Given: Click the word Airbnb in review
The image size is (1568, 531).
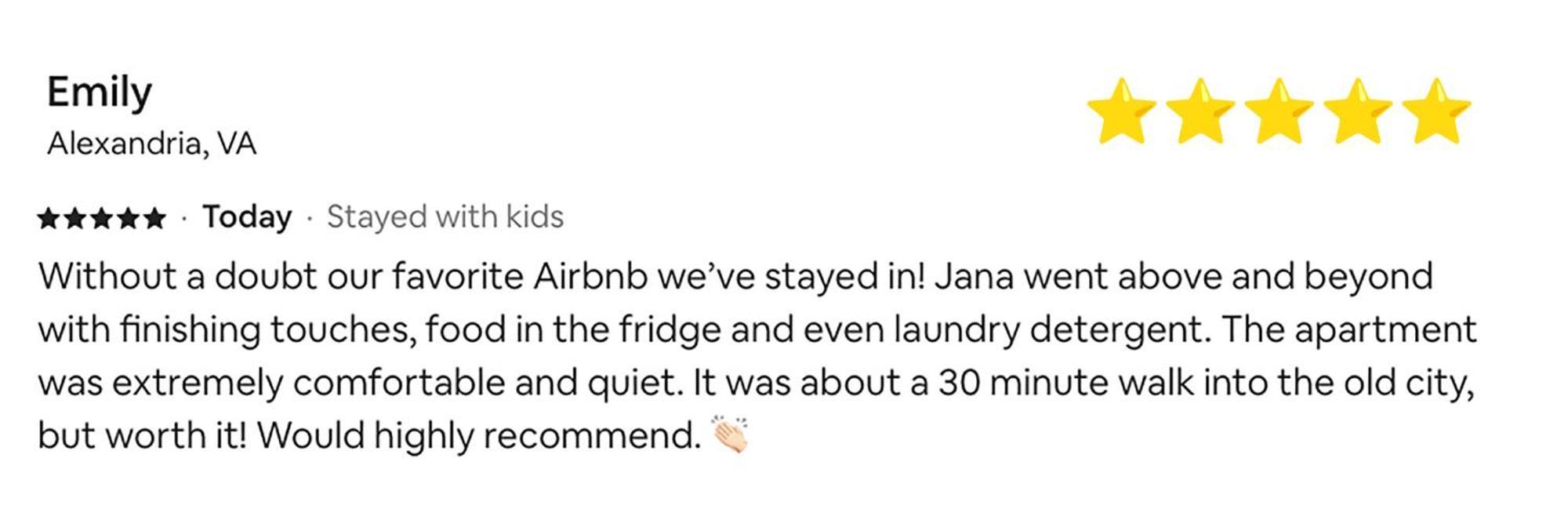Looking at the screenshot, I should pyautogui.click(x=591, y=277).
